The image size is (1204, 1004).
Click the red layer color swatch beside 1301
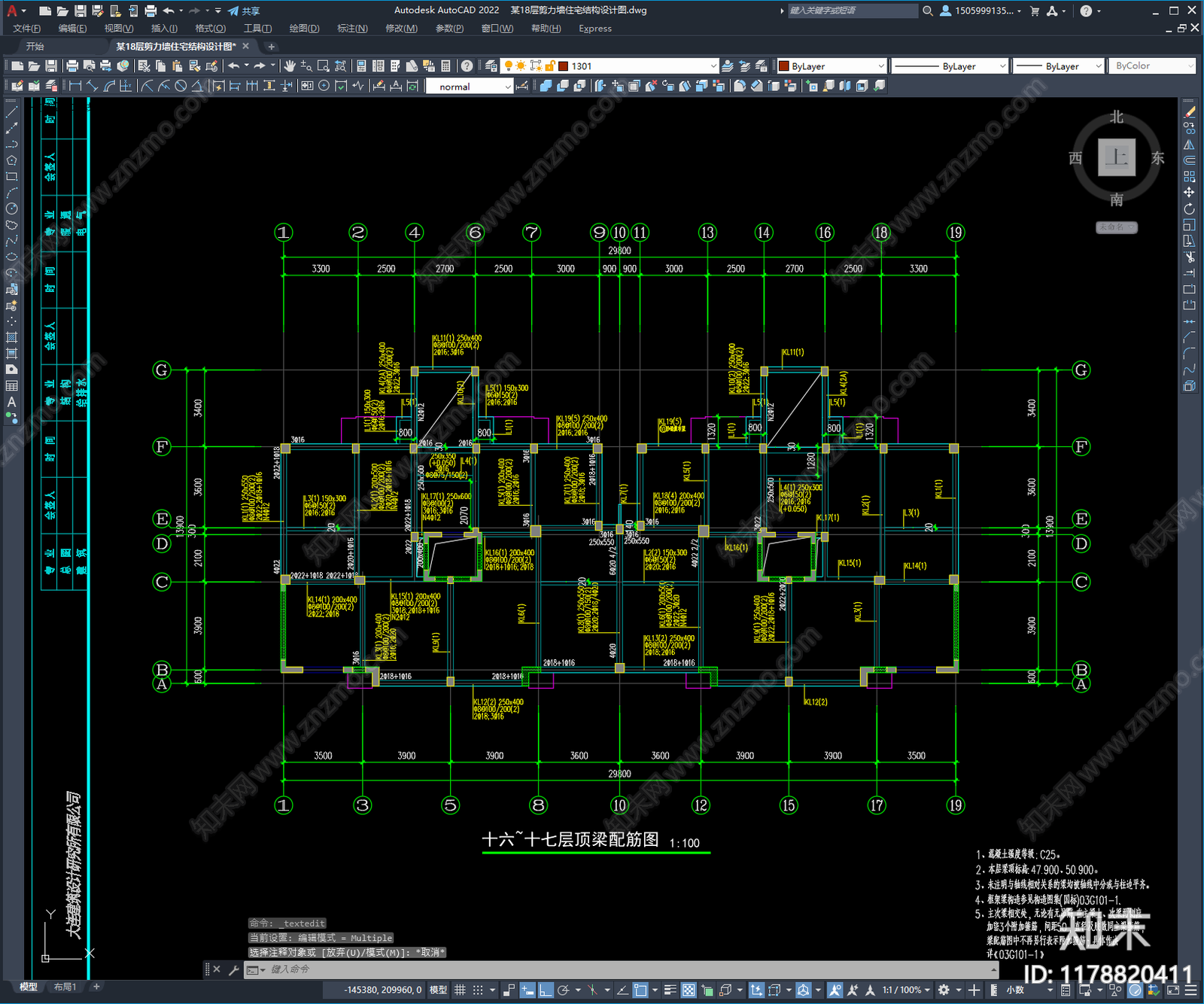point(563,66)
